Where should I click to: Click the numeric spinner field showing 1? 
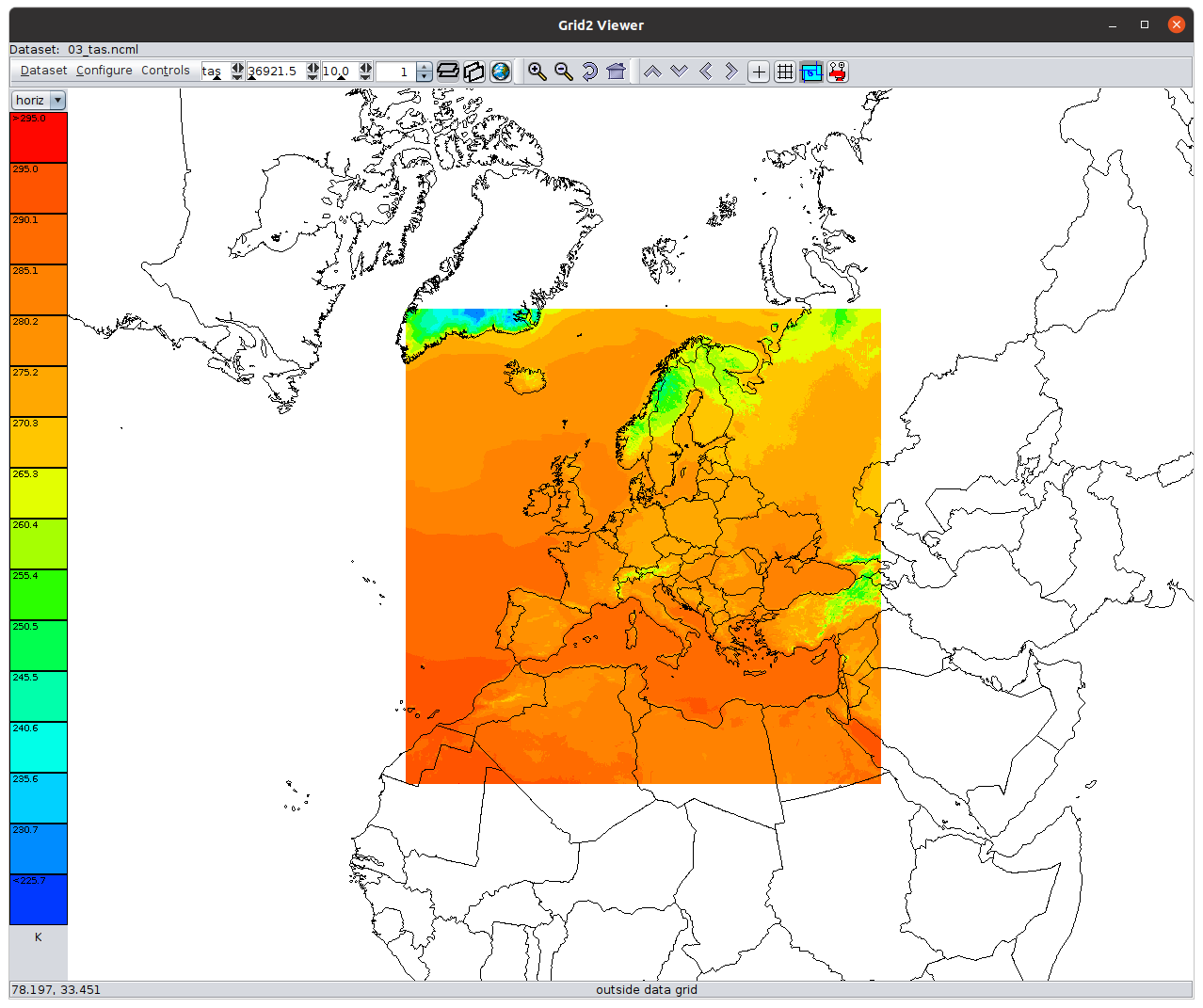click(395, 72)
